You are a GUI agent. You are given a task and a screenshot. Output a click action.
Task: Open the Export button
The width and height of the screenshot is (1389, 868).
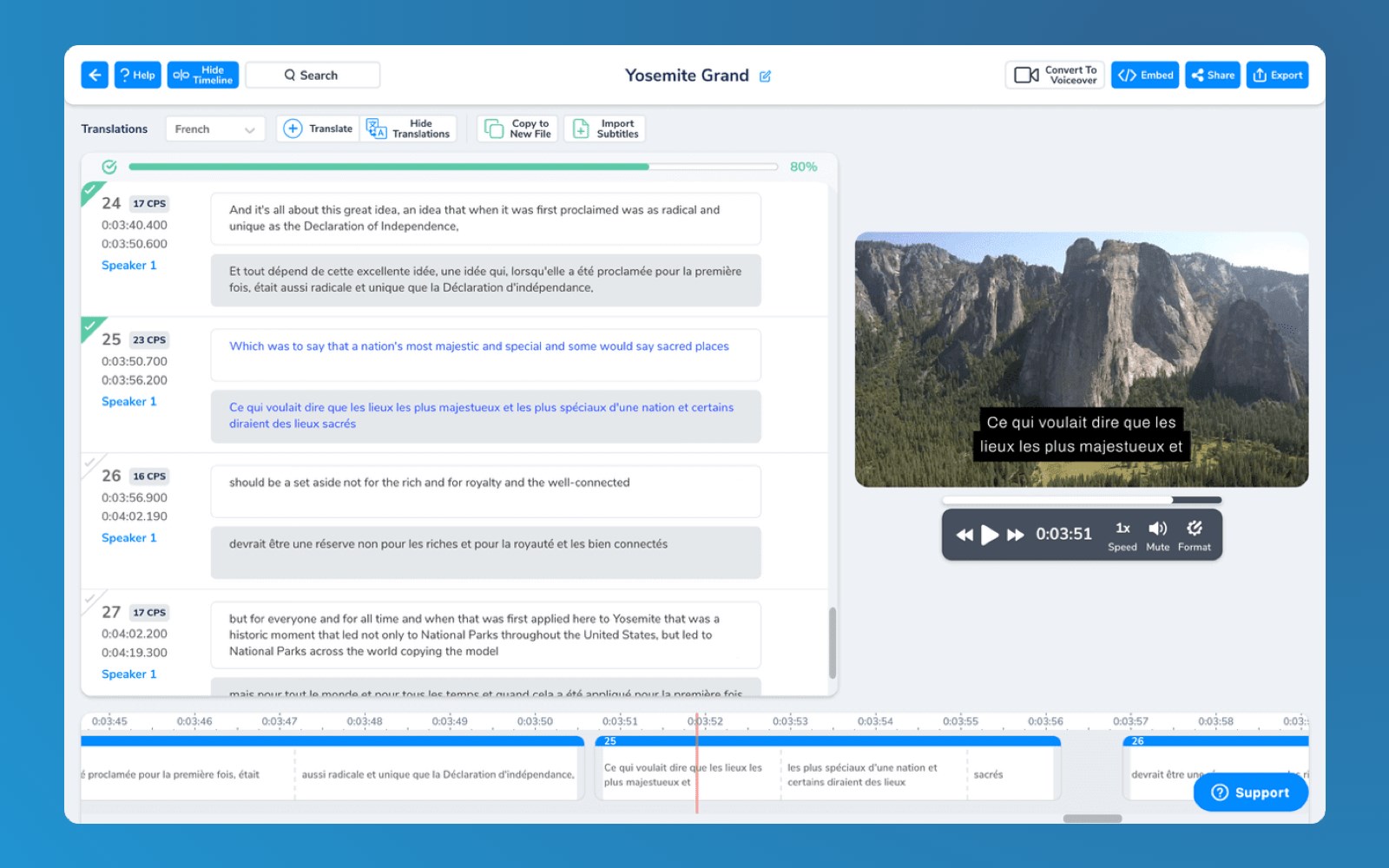(1277, 75)
